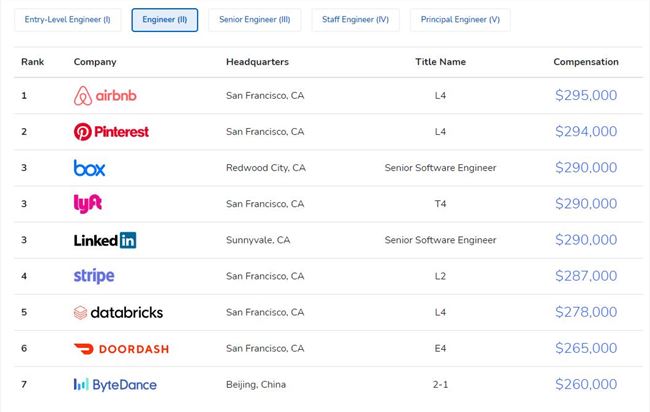Click Stripe's $287,000 compensation value
This screenshot has height=412, width=650.
tap(585, 276)
